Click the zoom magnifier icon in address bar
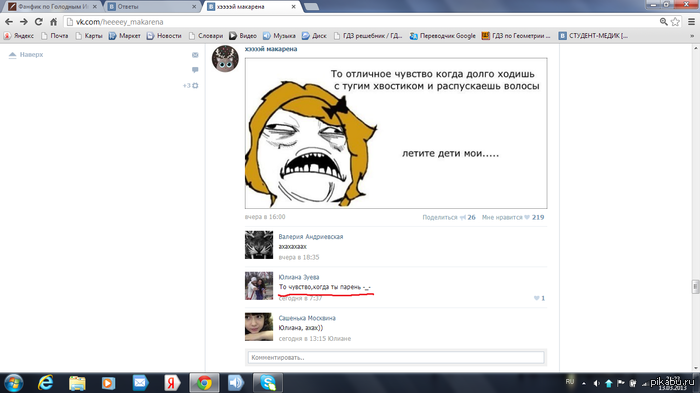The image size is (700, 393). click(x=663, y=21)
